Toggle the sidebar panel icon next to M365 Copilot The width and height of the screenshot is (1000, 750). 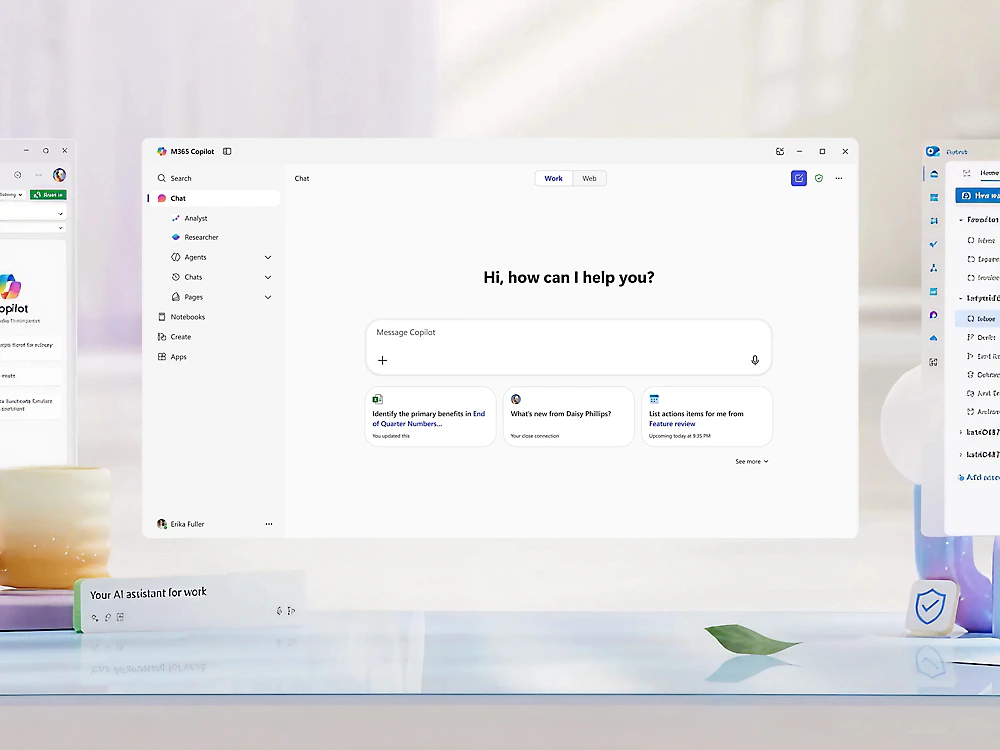click(227, 151)
